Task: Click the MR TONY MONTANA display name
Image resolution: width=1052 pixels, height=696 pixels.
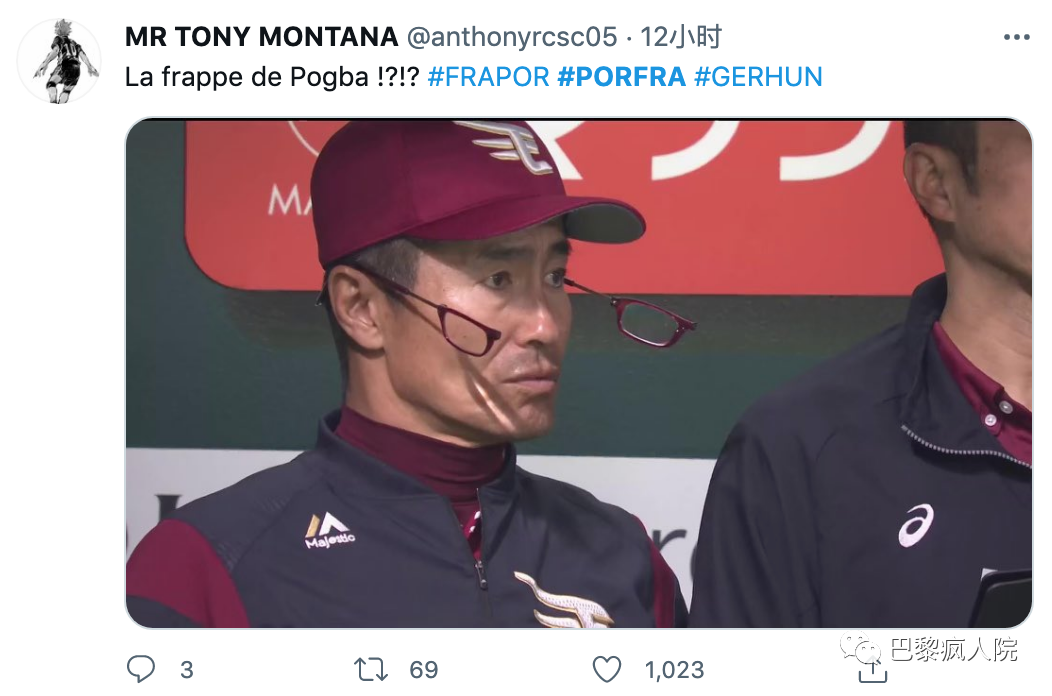Action: tap(261, 38)
